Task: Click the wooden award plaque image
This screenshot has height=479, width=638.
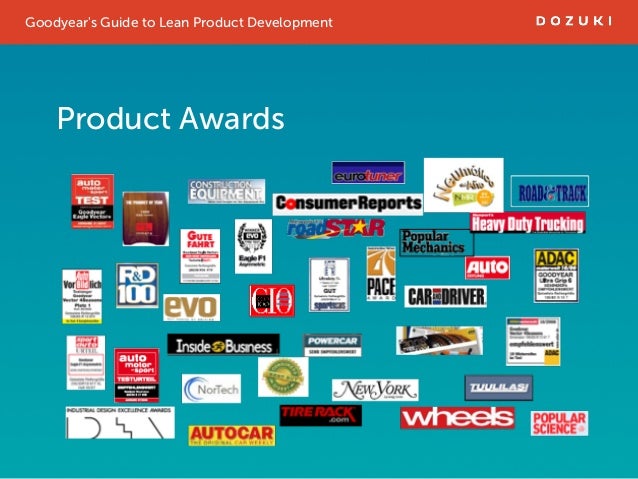Action: (145, 219)
